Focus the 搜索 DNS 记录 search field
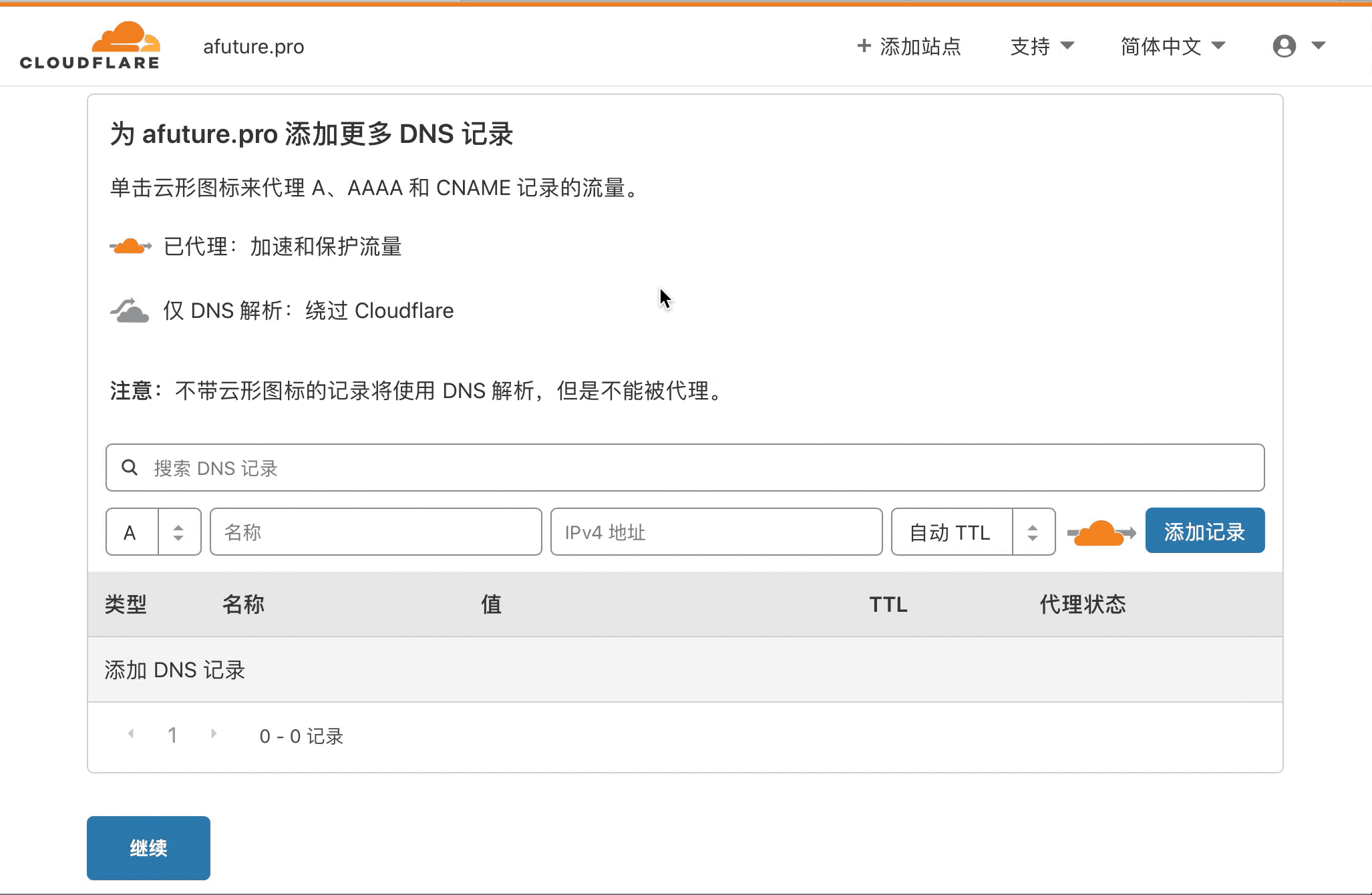 pos(685,468)
